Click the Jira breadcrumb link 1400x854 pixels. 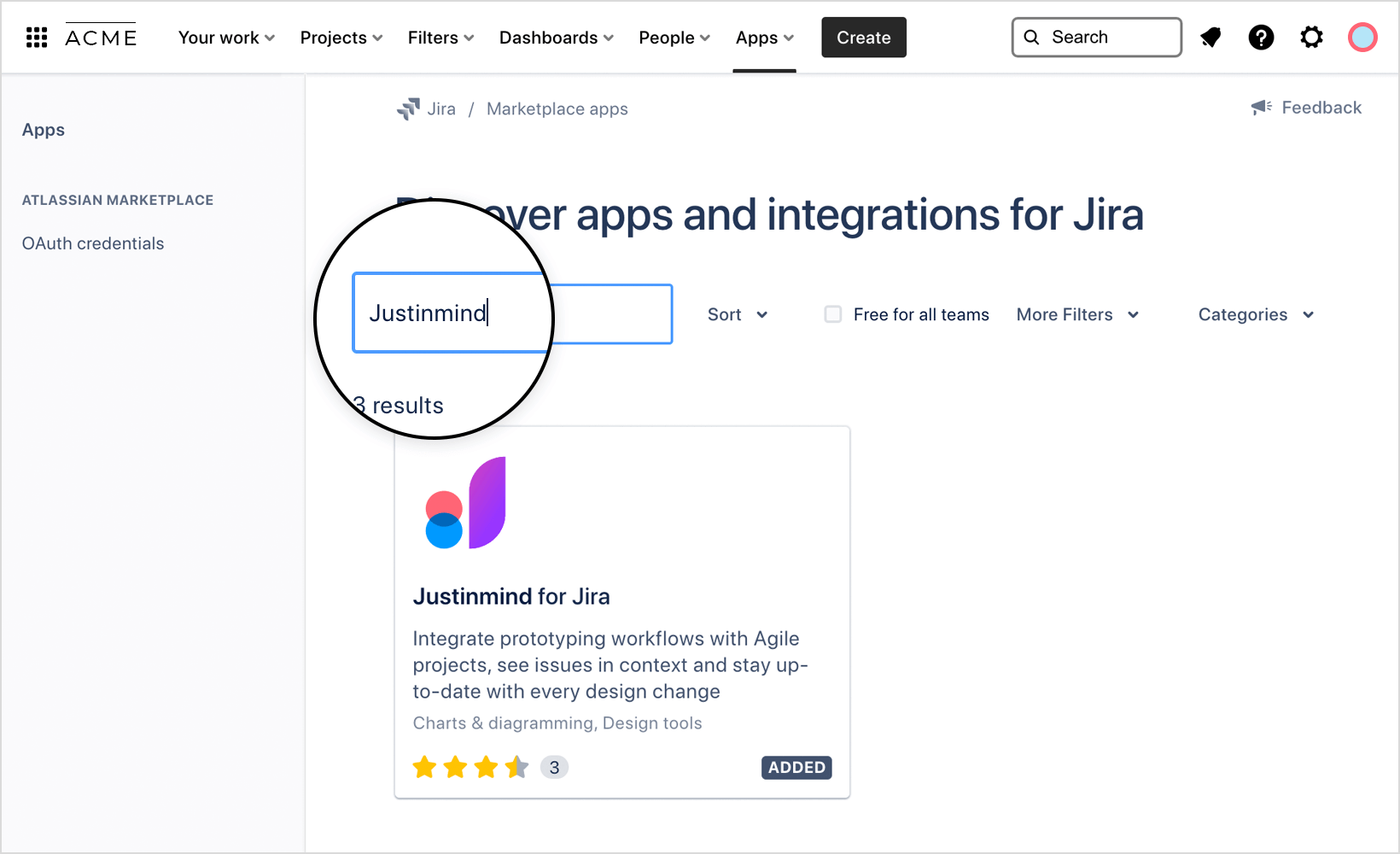coord(441,108)
